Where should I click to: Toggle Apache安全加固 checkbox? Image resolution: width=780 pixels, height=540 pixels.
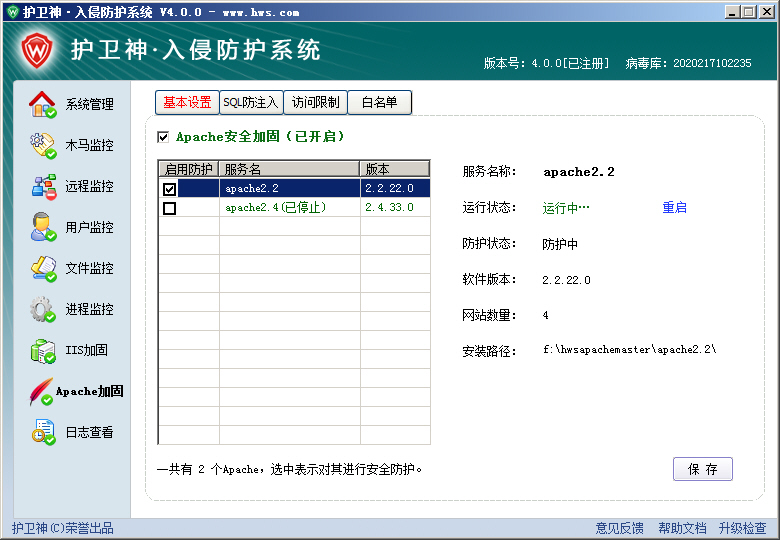(163, 137)
